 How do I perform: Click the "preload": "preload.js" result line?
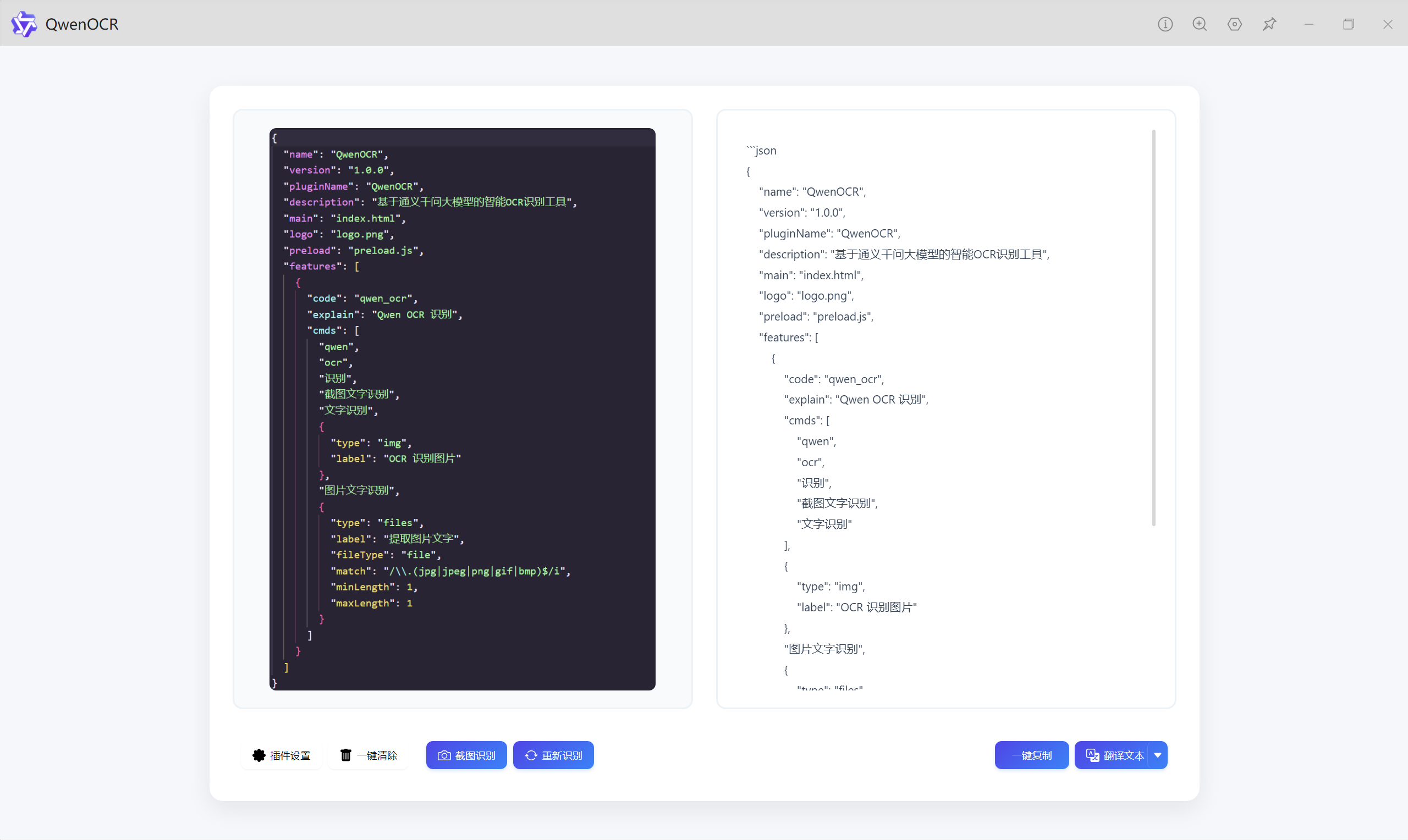coord(816,317)
